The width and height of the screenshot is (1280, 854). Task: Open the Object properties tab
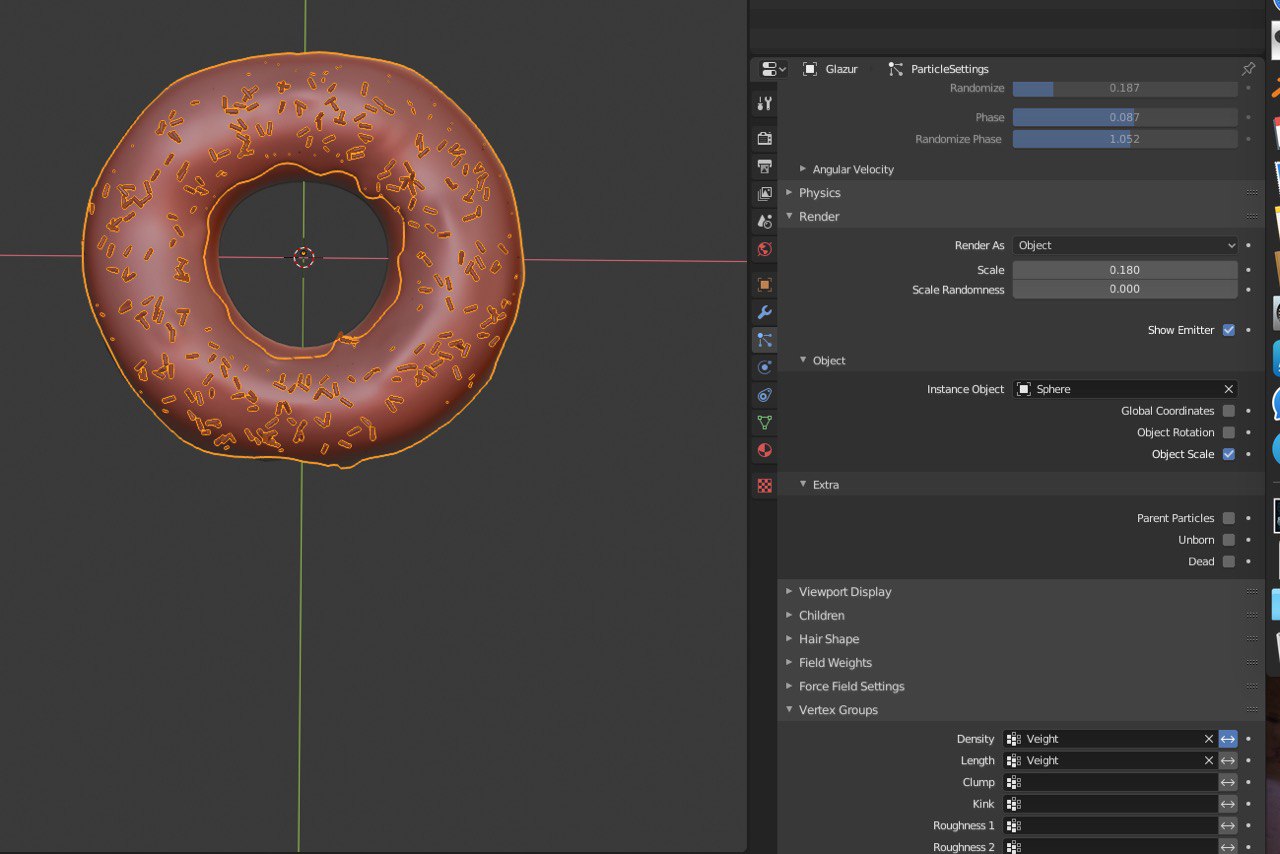click(x=765, y=285)
